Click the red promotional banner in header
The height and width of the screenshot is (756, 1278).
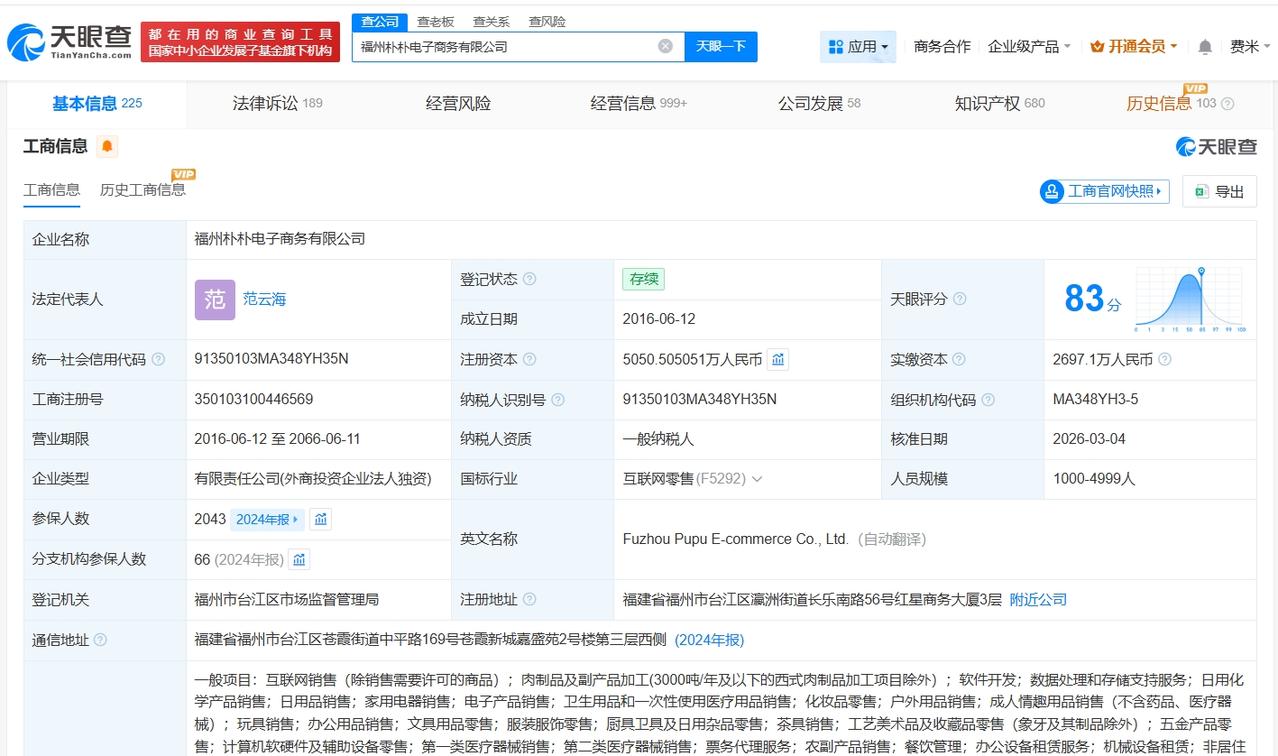click(240, 42)
